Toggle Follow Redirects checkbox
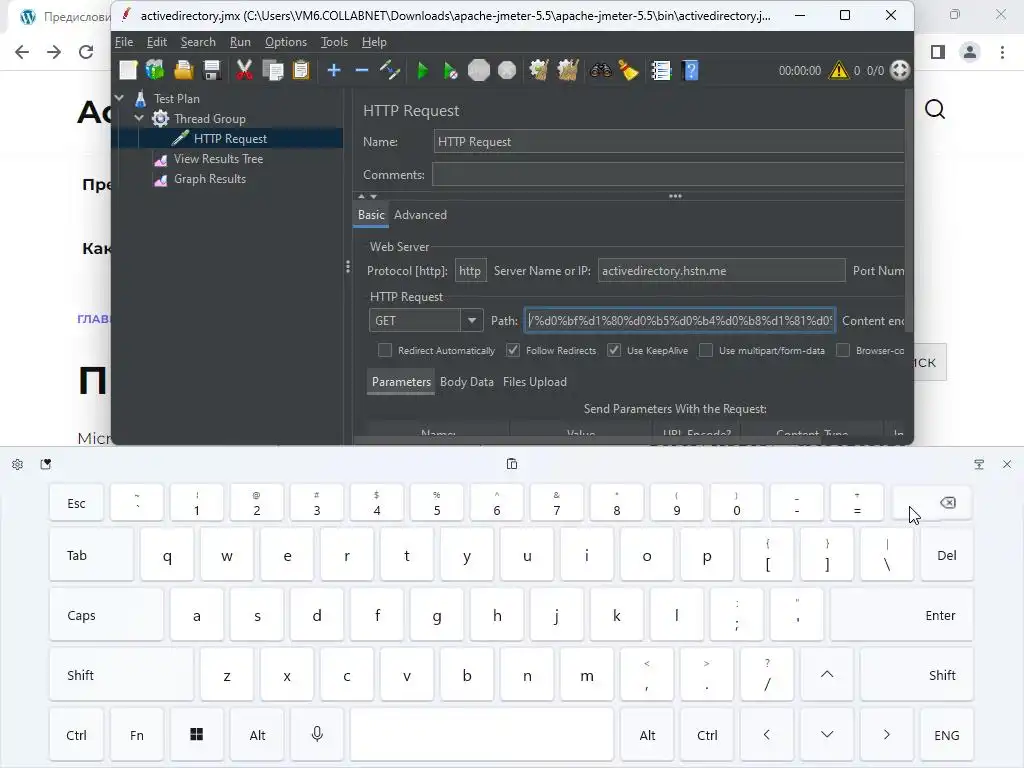 tap(513, 351)
